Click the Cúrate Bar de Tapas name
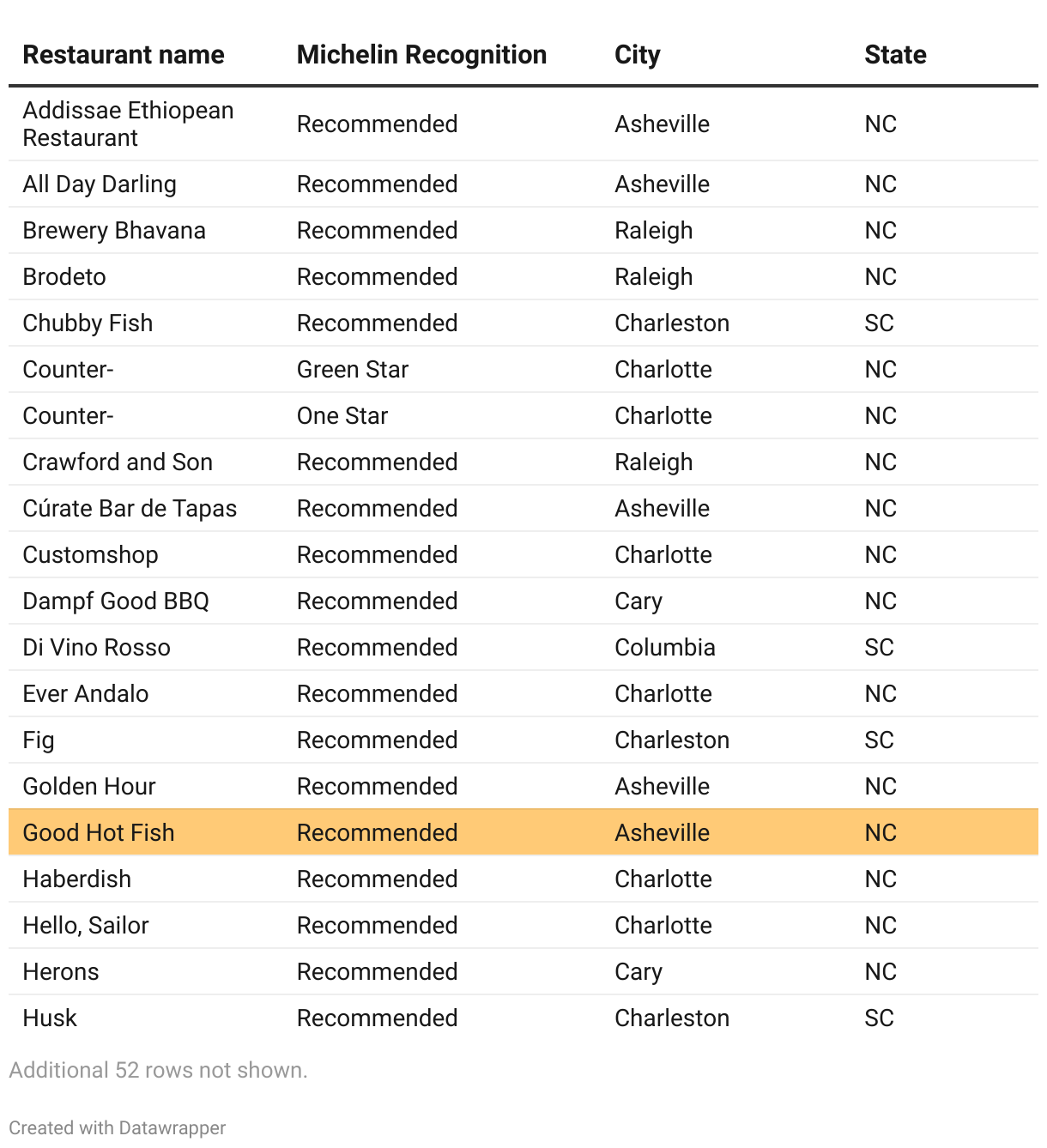The width and height of the screenshot is (1047, 1148). [x=130, y=508]
